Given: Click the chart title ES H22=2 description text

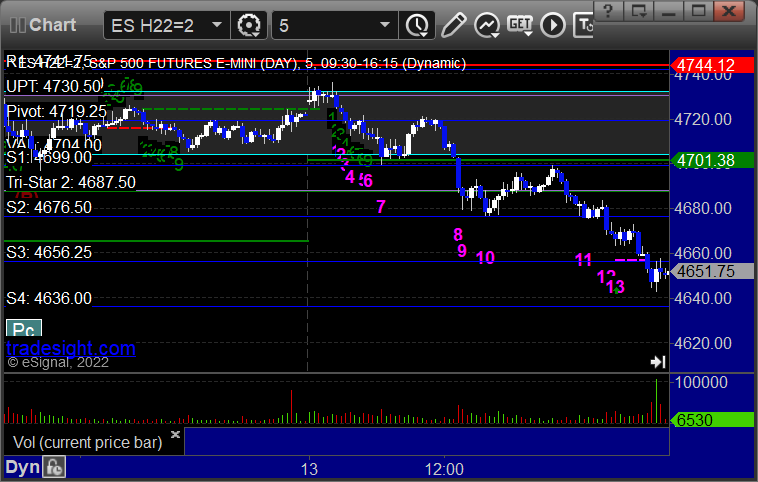Looking at the screenshot, I should (242, 63).
